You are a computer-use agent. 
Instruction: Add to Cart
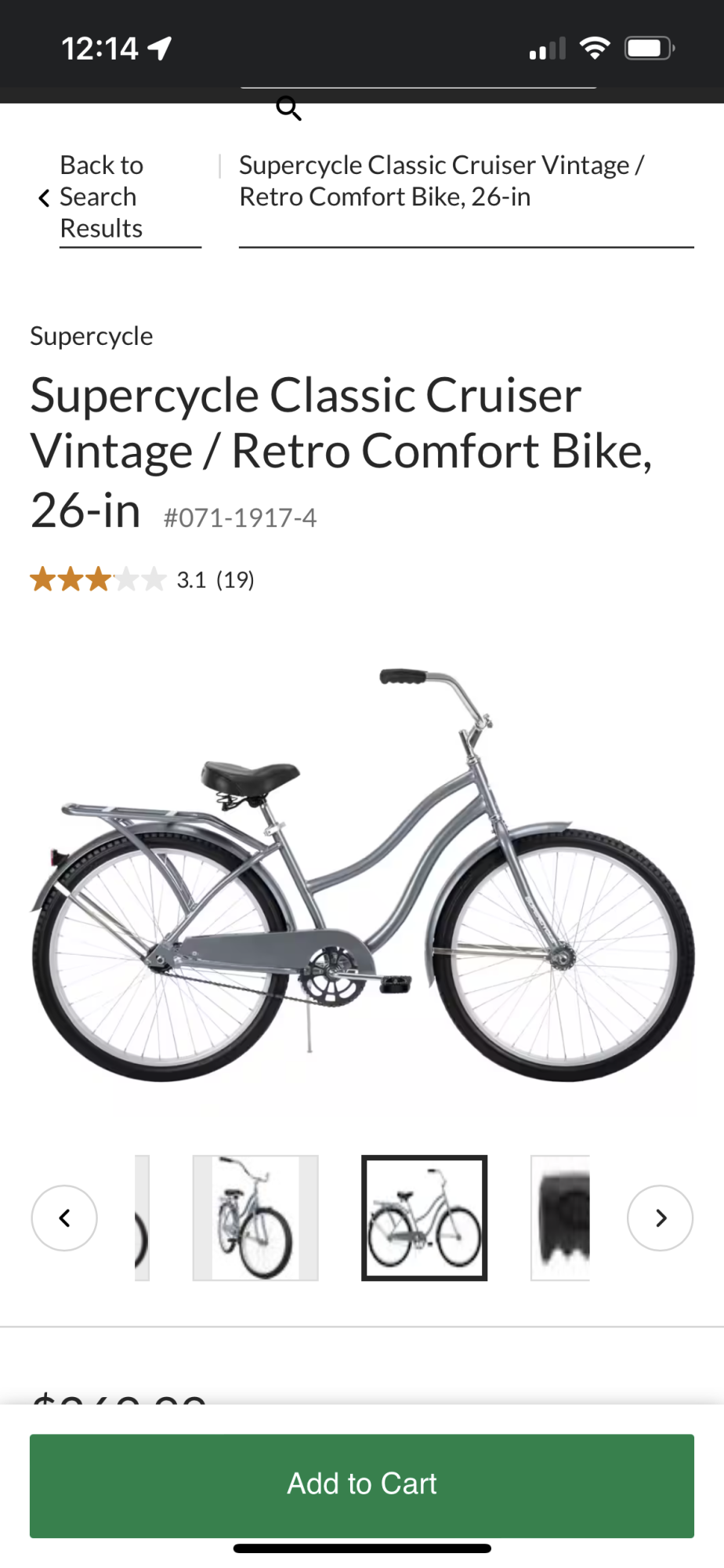pyautogui.click(x=362, y=1485)
